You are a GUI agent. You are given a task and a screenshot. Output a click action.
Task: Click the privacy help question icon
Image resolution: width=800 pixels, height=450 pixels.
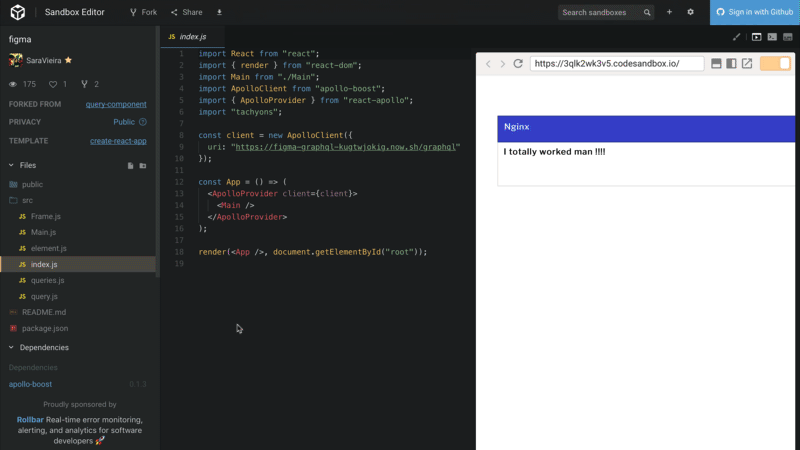click(x=143, y=122)
